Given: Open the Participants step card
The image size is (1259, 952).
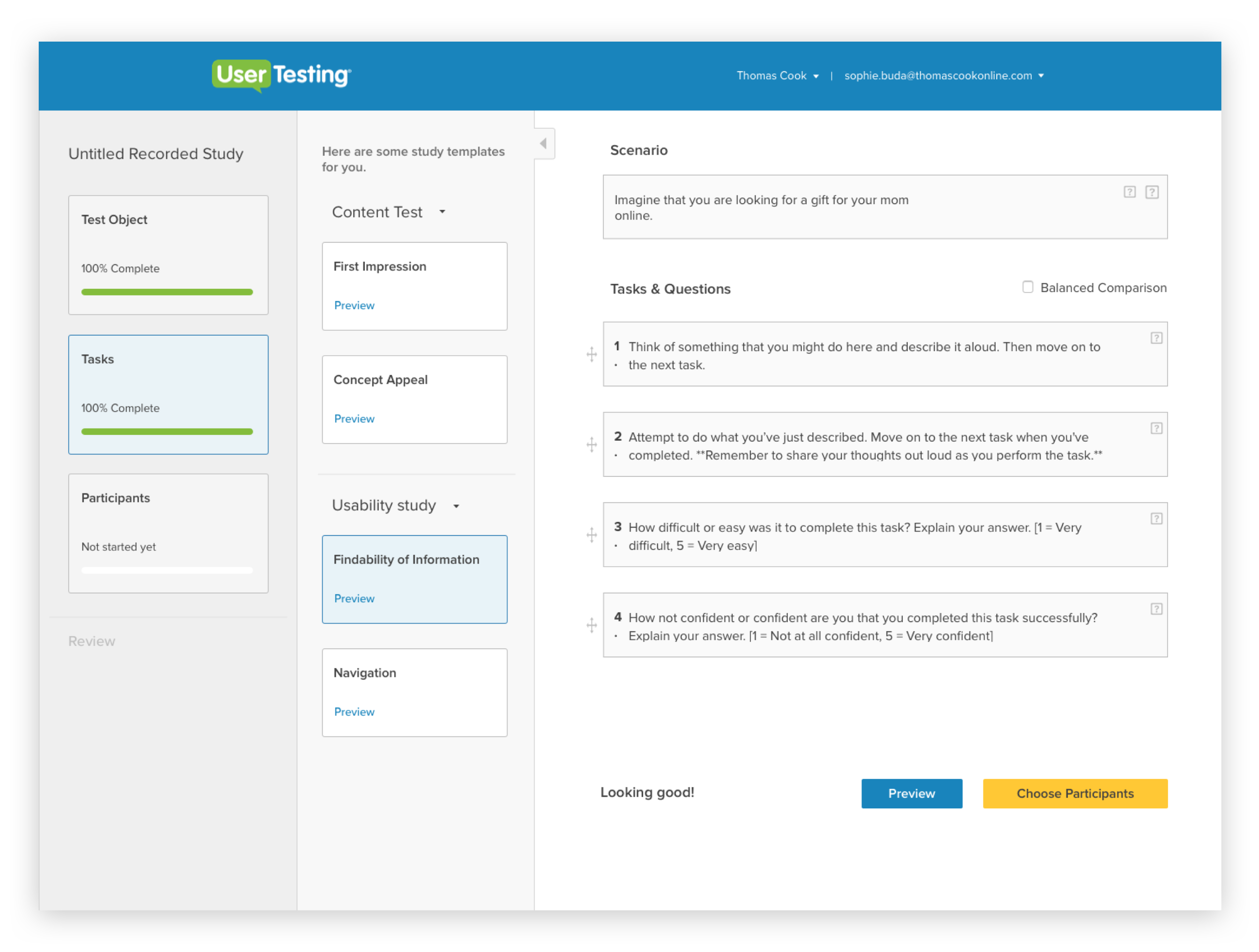Looking at the screenshot, I should 168,534.
